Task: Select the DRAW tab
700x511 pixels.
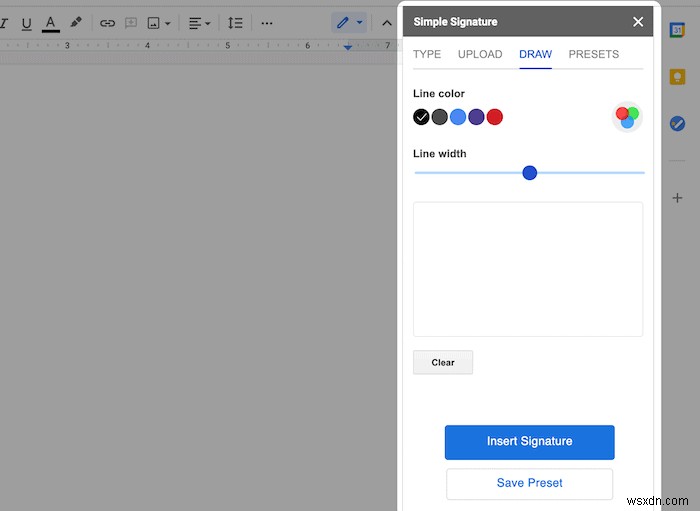Action: click(535, 54)
